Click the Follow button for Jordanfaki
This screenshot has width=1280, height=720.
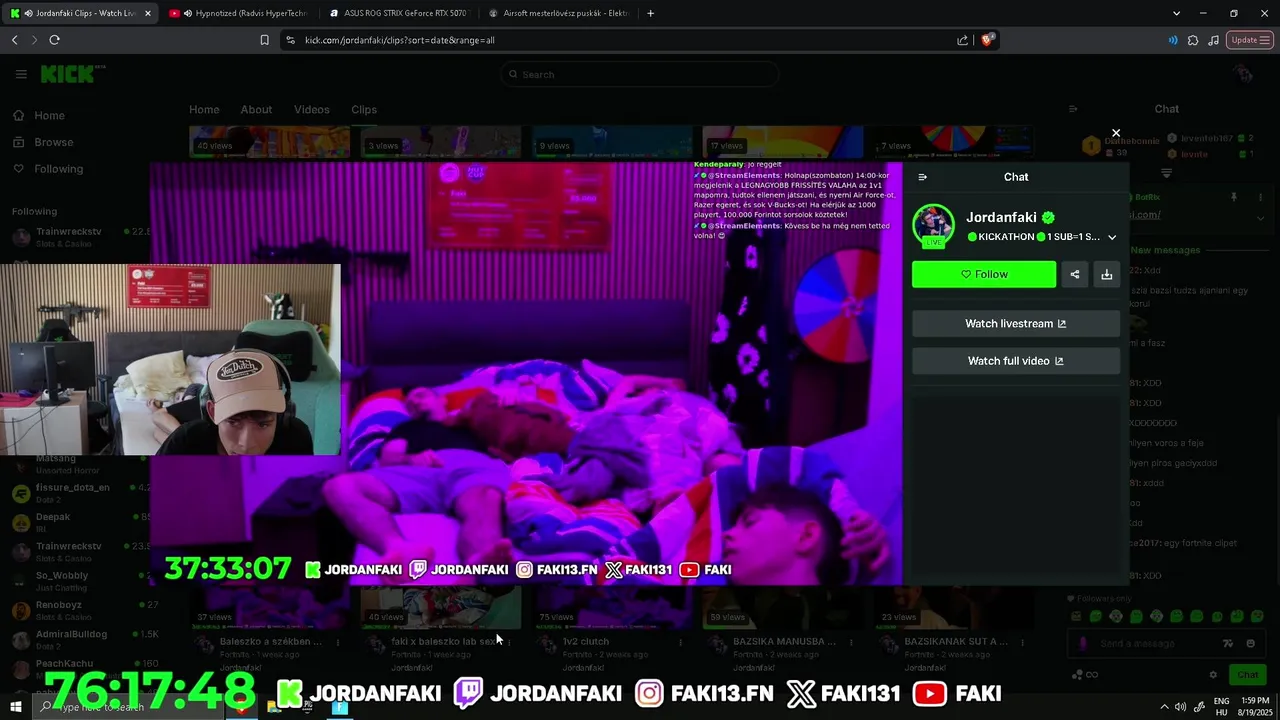coord(984,274)
